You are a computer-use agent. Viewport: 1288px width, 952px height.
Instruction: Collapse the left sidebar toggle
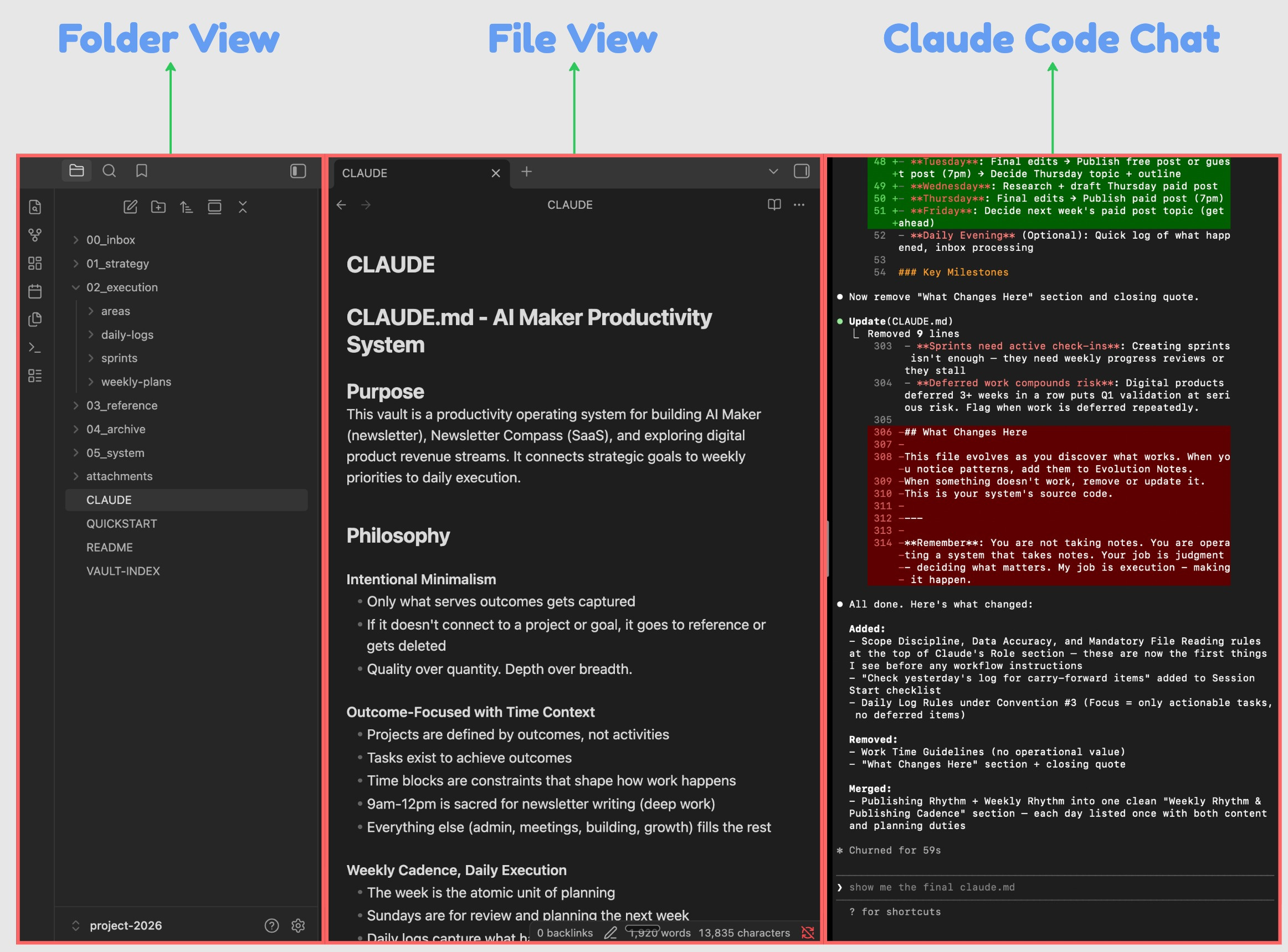[298, 171]
